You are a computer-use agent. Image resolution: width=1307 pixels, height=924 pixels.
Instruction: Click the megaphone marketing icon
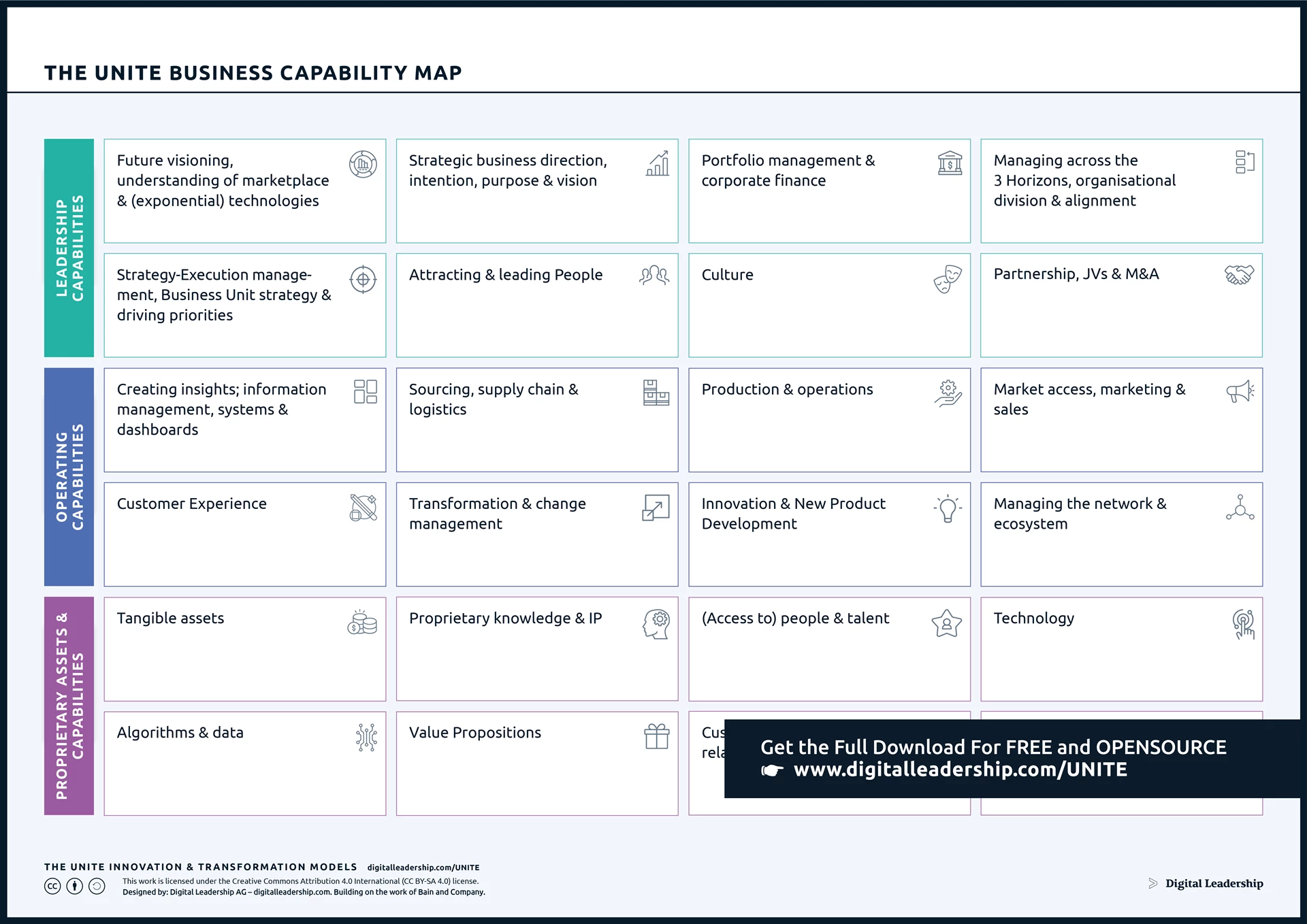pos(1240,392)
